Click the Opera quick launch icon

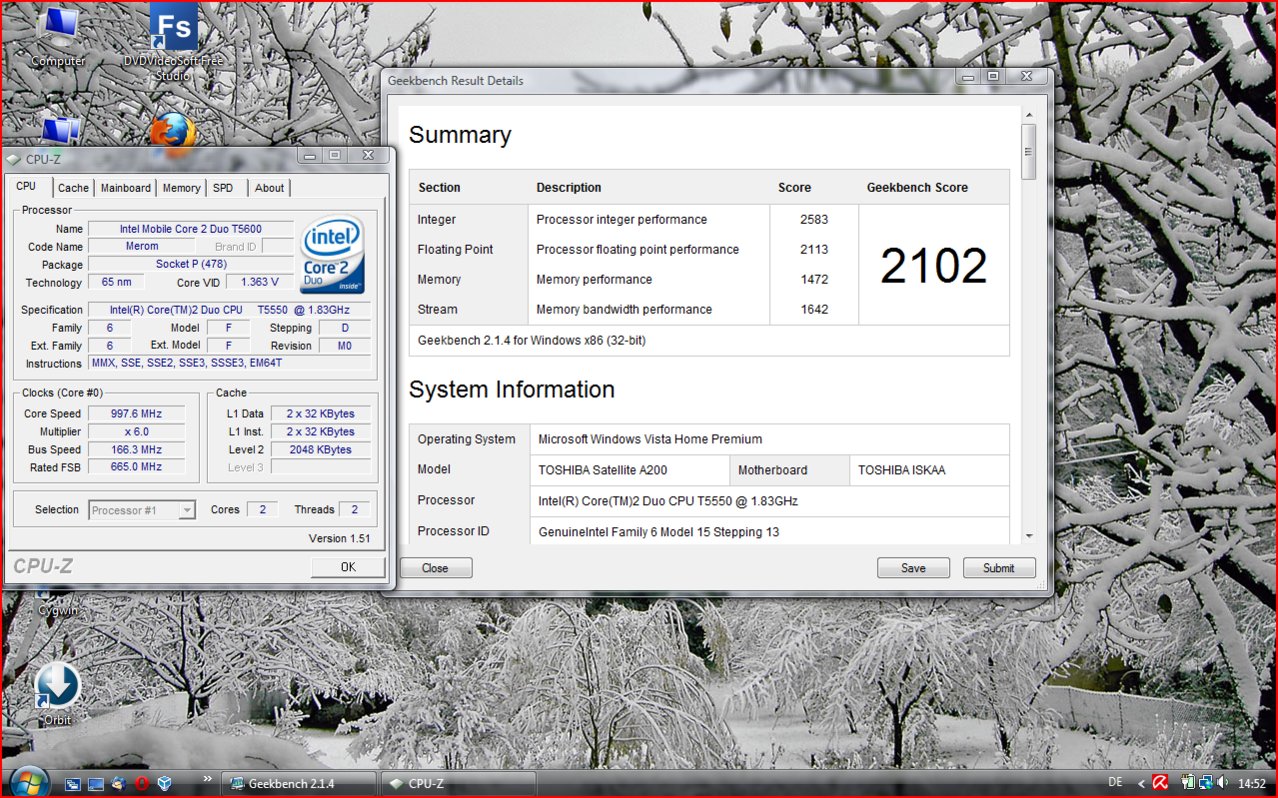[x=141, y=784]
